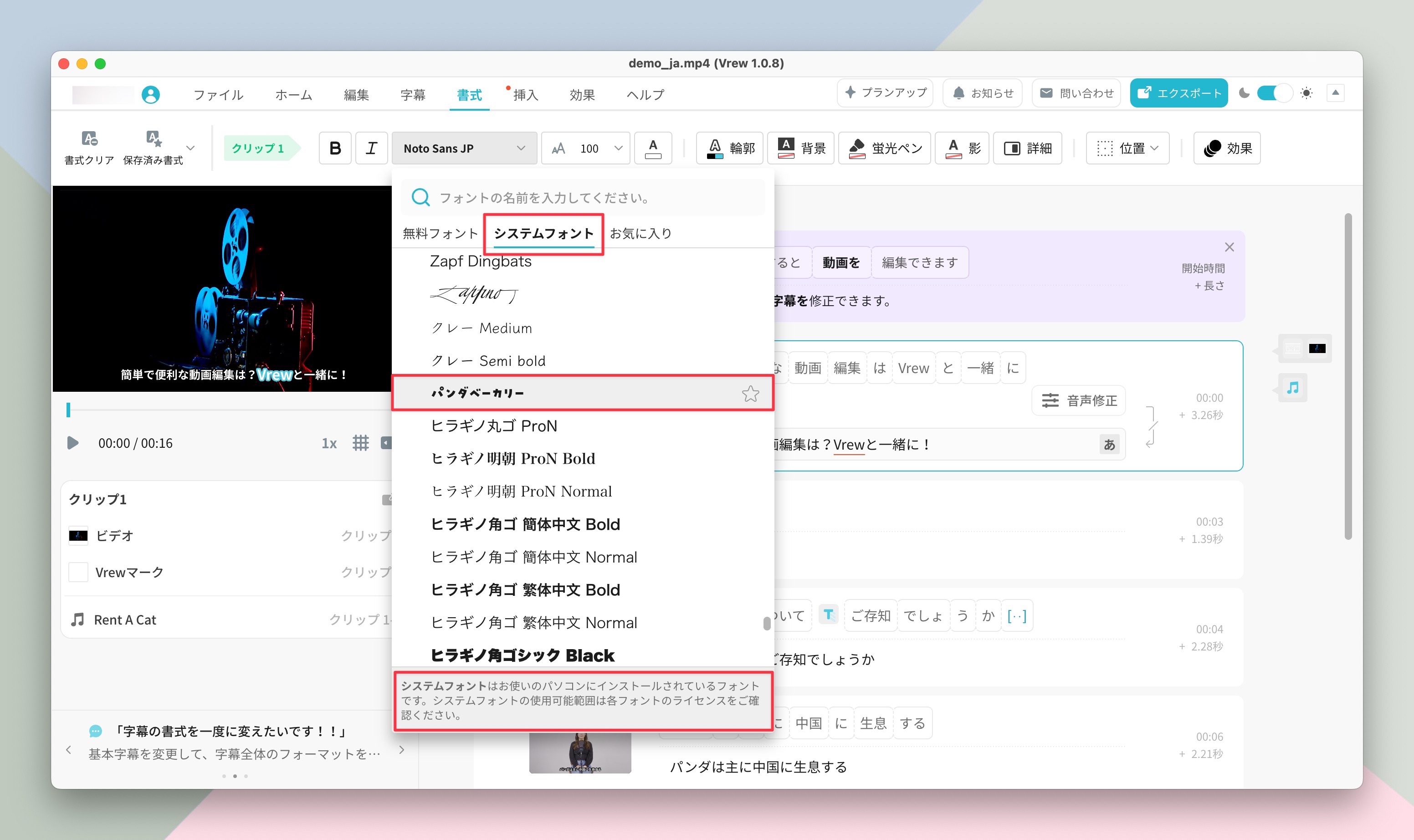The image size is (1414, 840).
Task: Click the 影 shadow button
Action: 962,149
